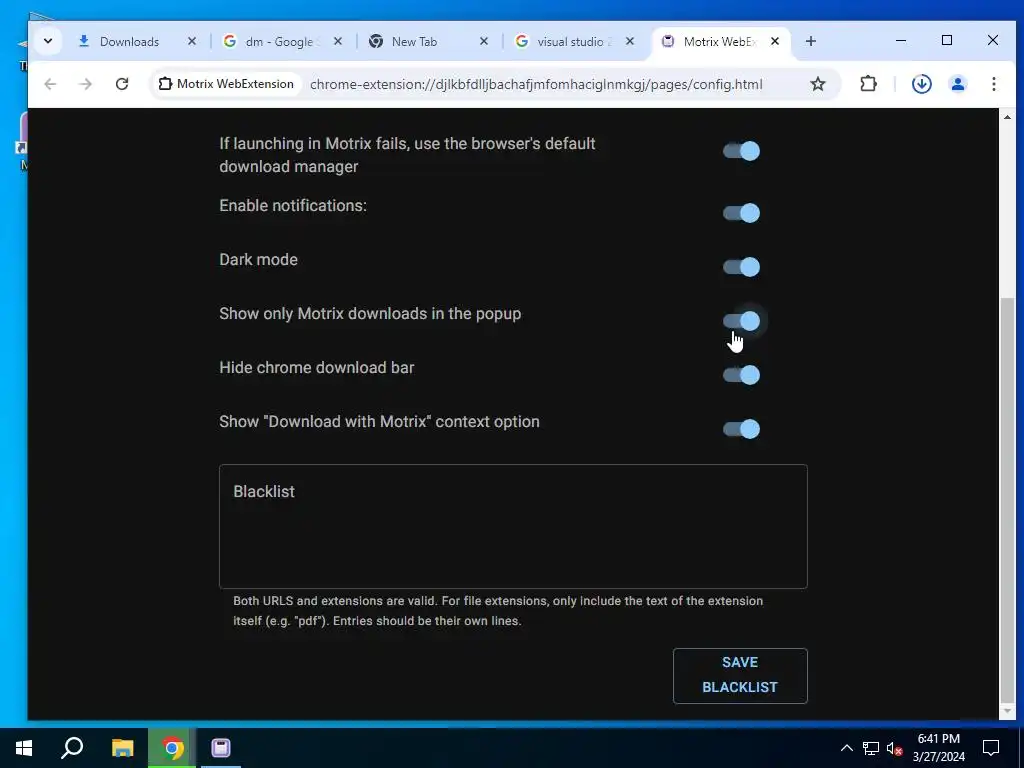Click the scrollbar up arrow

click(x=1007, y=118)
